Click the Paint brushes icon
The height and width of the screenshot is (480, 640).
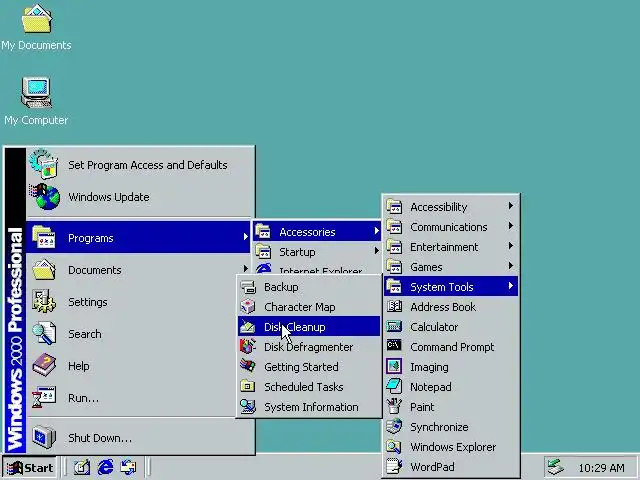tap(394, 406)
